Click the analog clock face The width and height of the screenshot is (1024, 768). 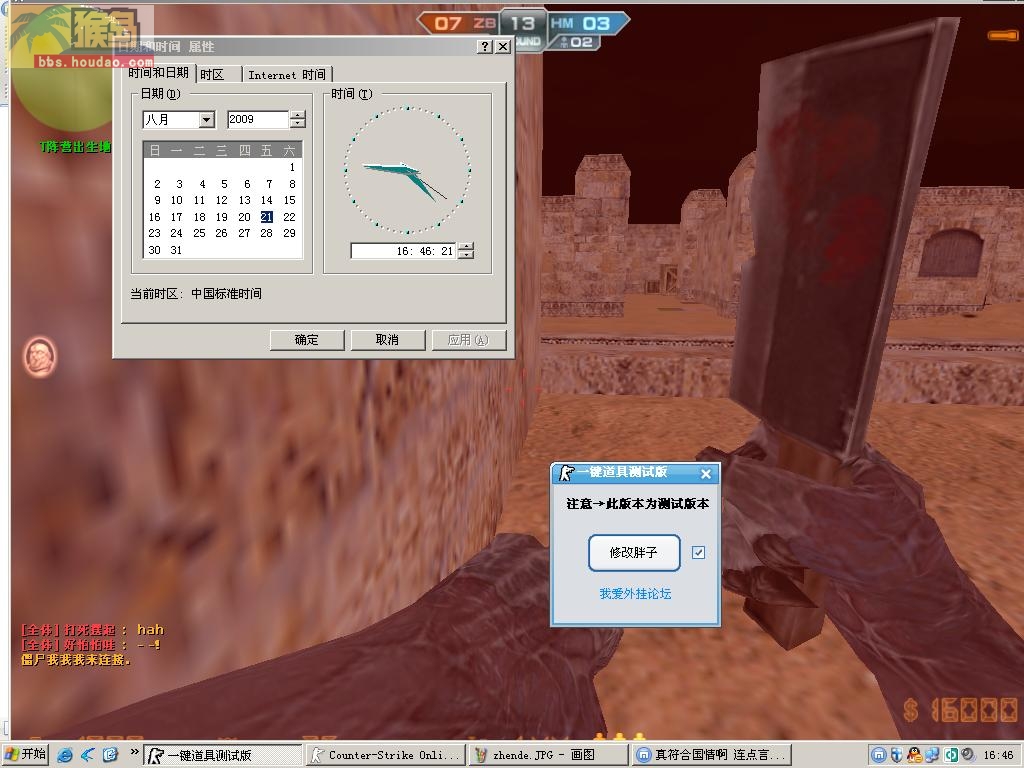(x=408, y=170)
